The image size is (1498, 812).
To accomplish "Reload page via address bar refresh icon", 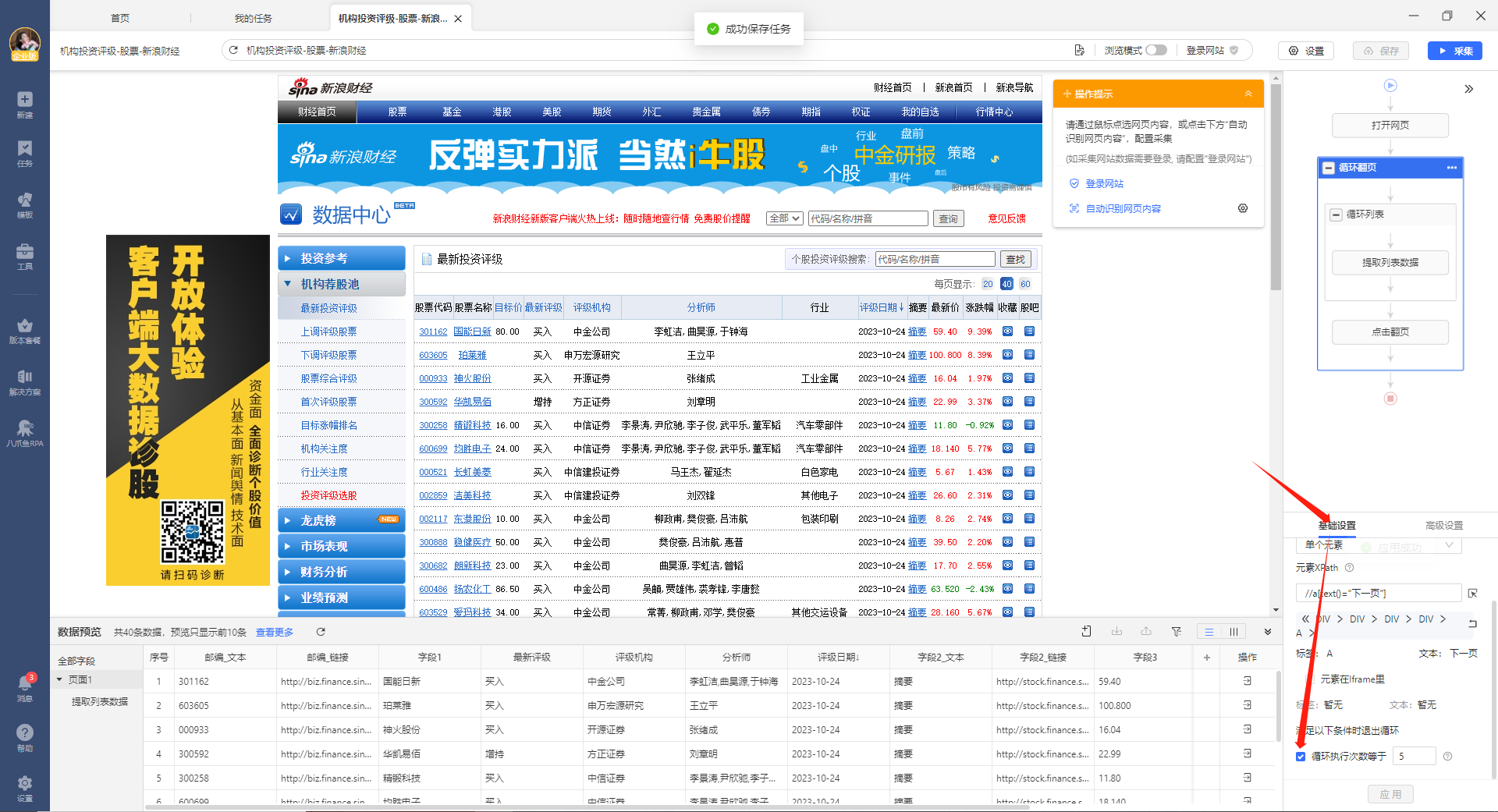I will 233,50.
